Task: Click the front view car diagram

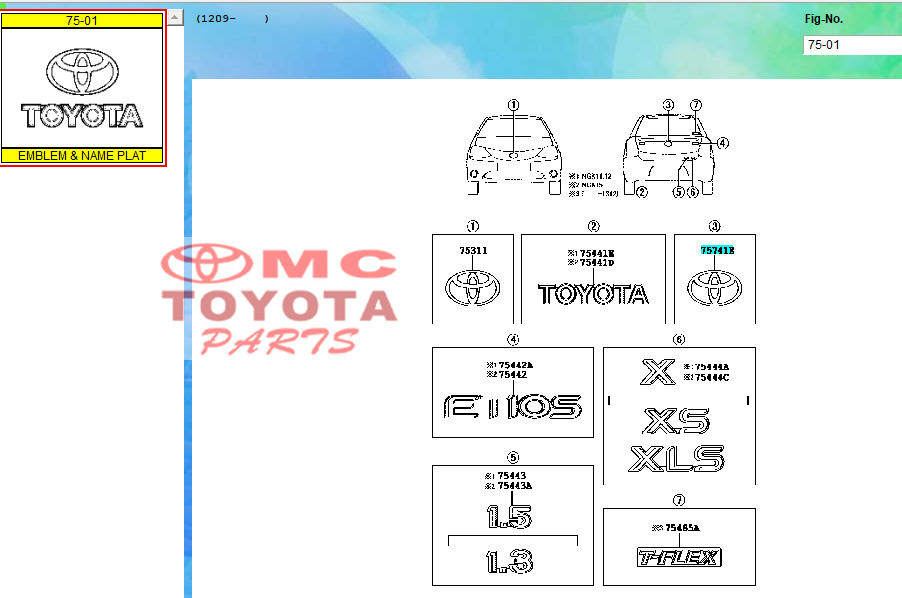Action: pos(512,155)
